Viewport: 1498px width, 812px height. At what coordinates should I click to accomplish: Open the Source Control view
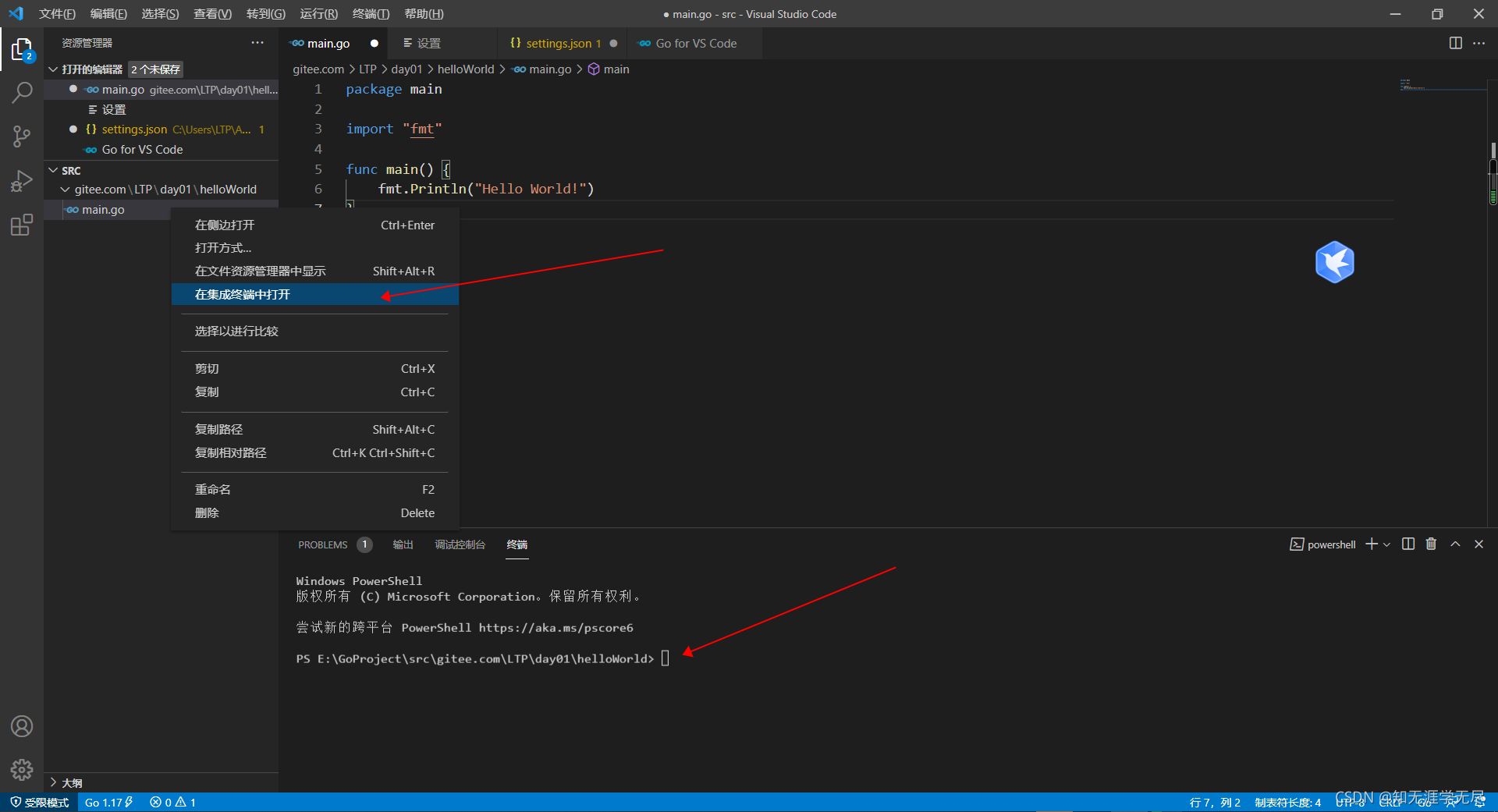22,137
